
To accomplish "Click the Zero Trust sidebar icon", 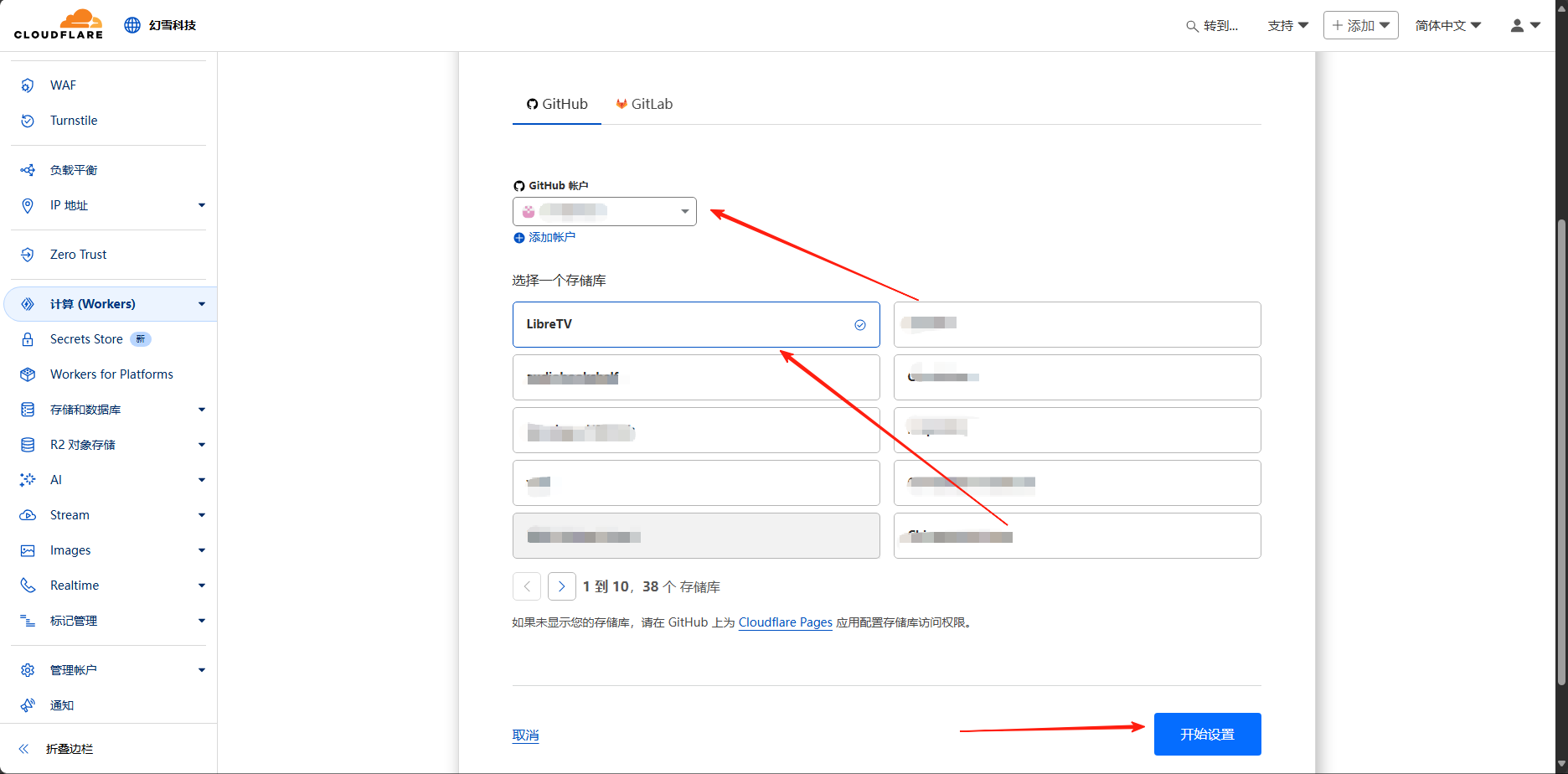I will pos(28,255).
